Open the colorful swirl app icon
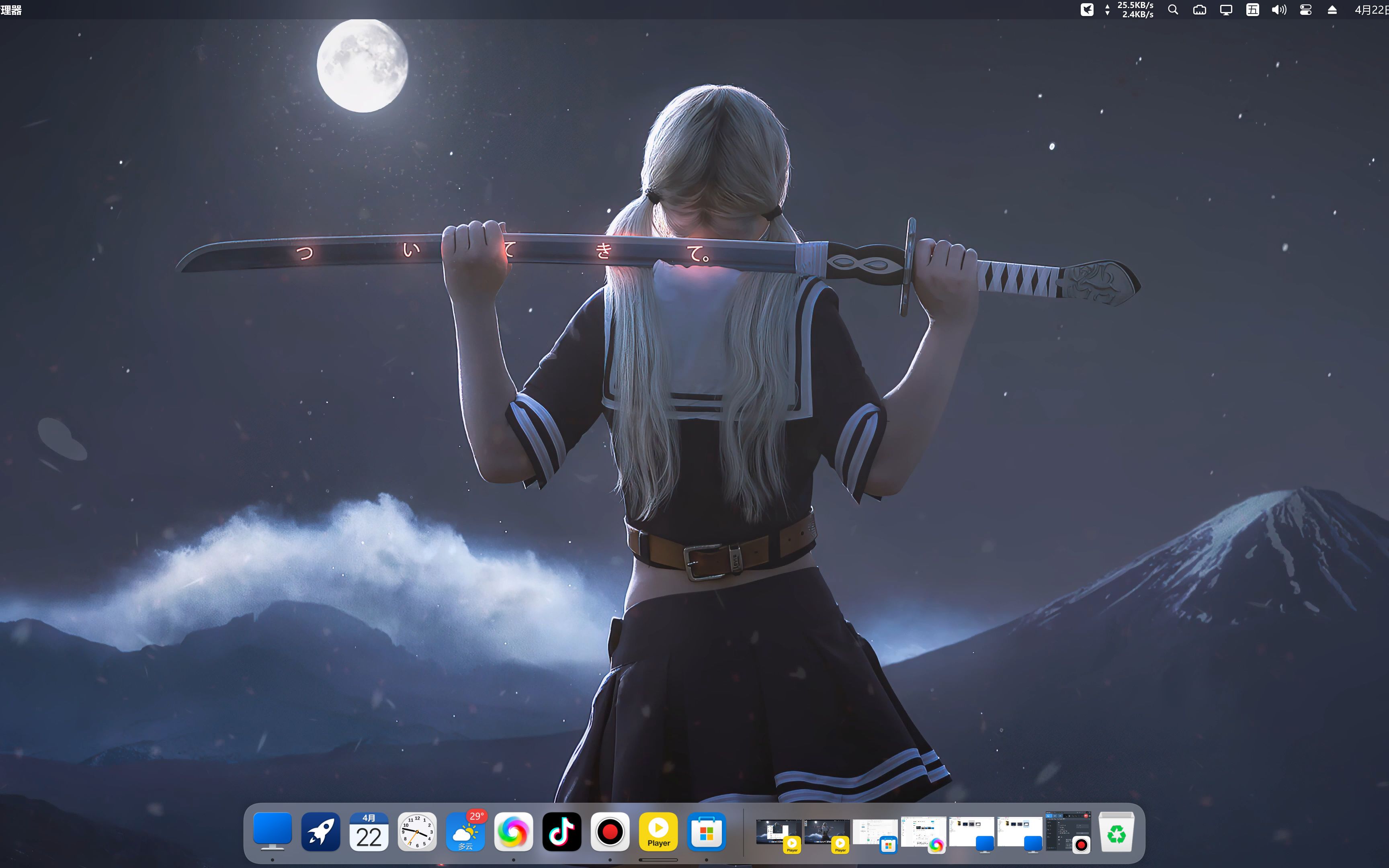Screen dimensions: 1389x868 pos(513,831)
